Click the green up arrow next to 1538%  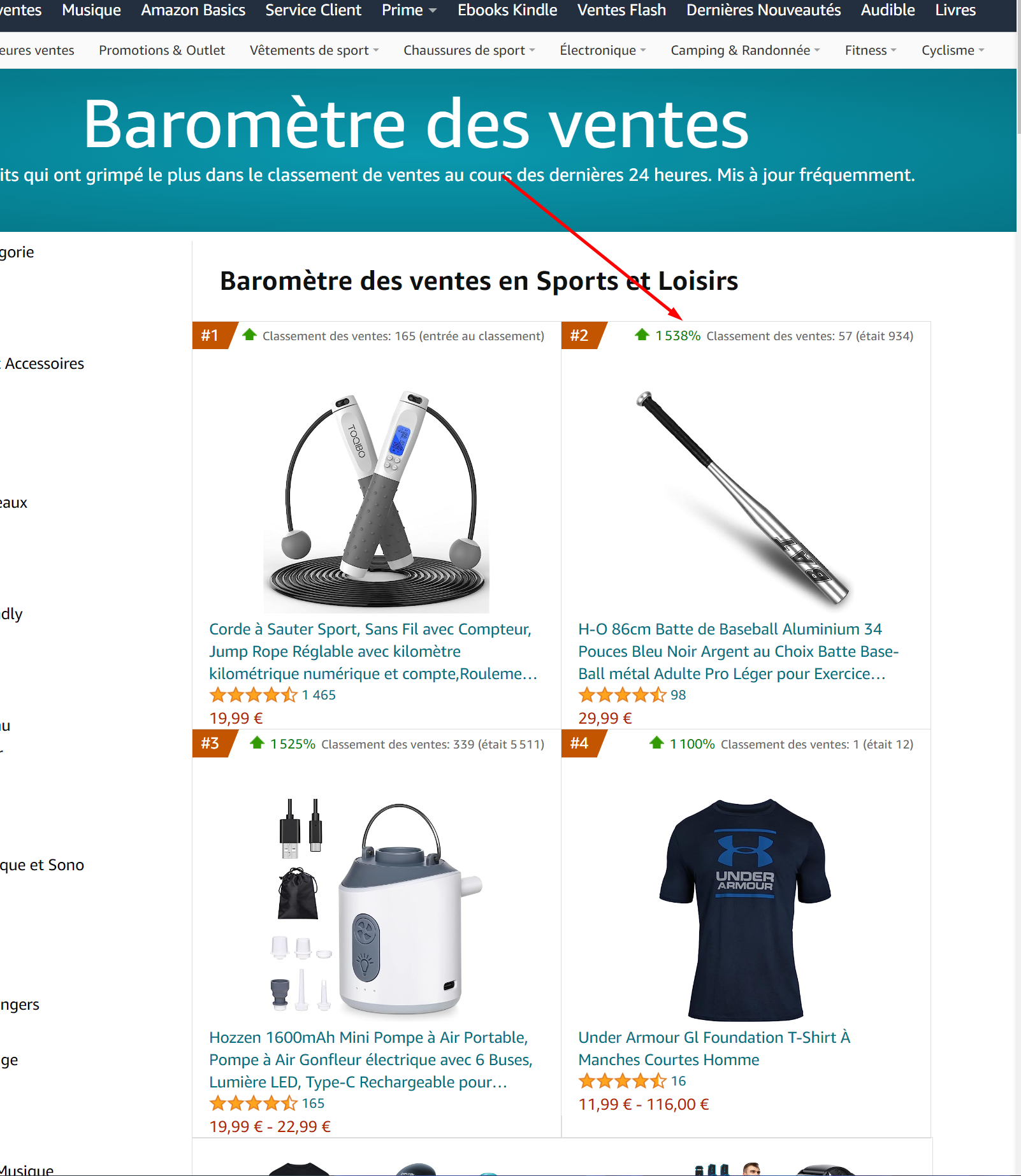642,334
